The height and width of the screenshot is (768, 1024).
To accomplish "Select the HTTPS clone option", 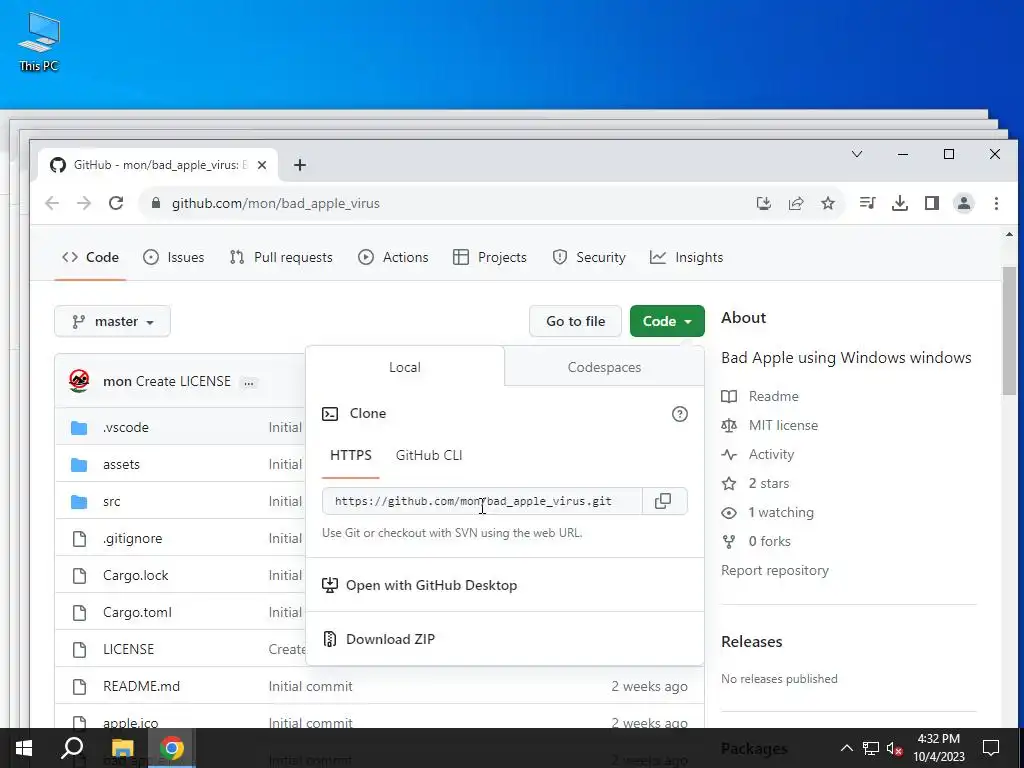I will point(351,455).
